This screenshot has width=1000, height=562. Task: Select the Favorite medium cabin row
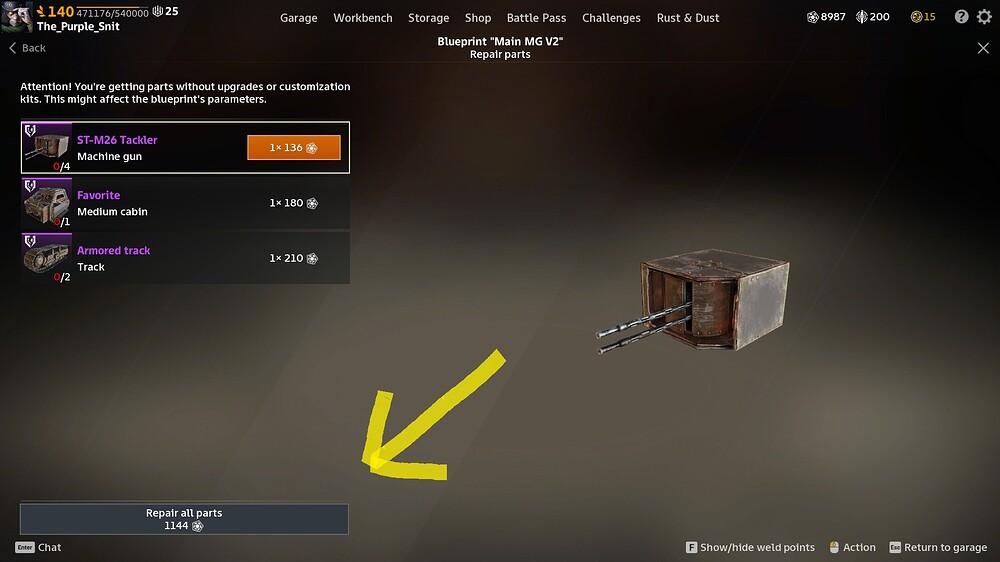(x=185, y=203)
